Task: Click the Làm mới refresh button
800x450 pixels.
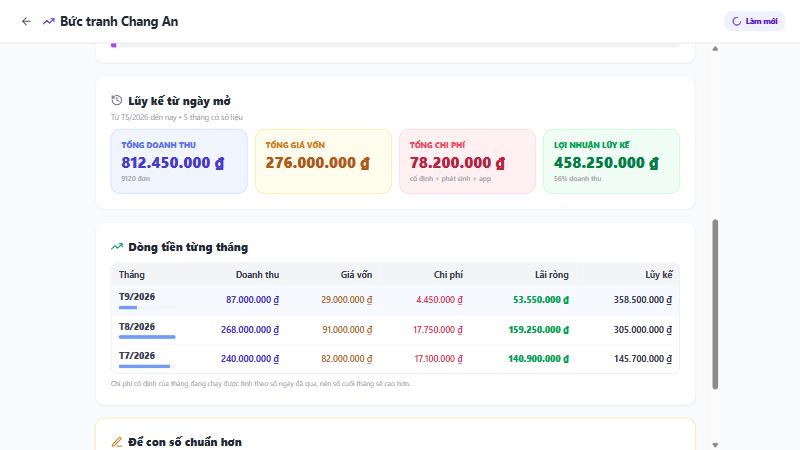Action: click(755, 21)
